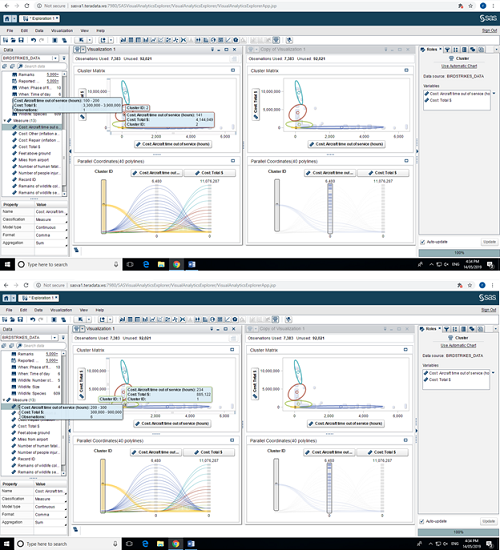Select 'Cost: Other (inflation a...' in upper data tree
Viewport: 500px width, 554px height.
[x=39, y=134]
